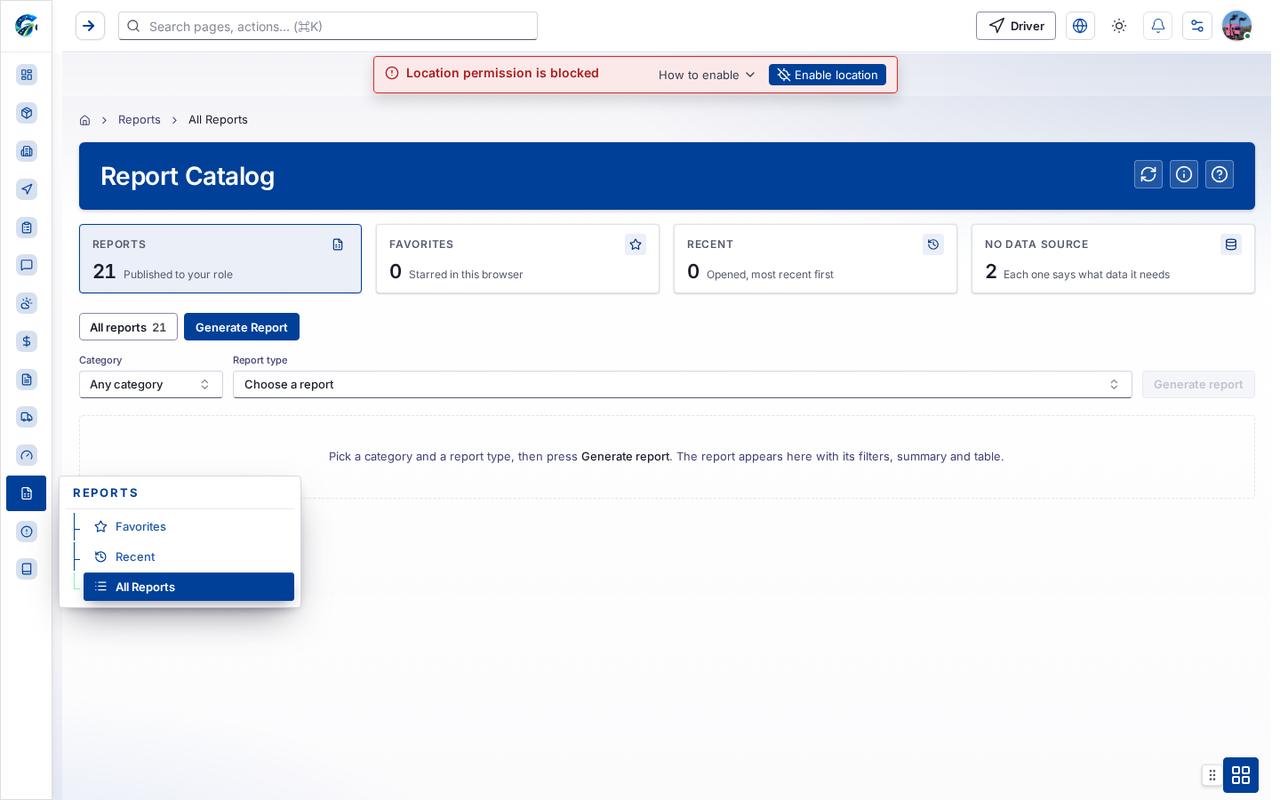
Task: Open the speedometer gauge sidebar icon
Action: click(27, 455)
